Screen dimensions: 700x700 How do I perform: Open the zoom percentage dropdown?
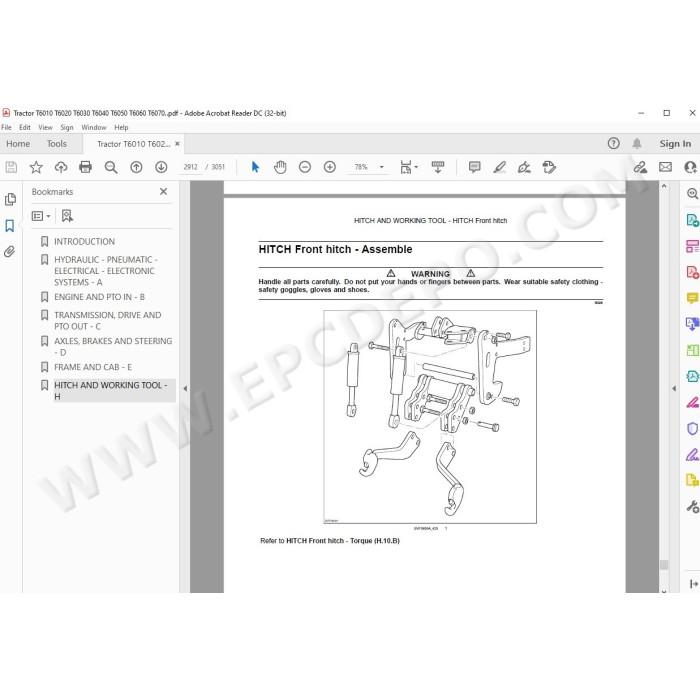(x=382, y=167)
